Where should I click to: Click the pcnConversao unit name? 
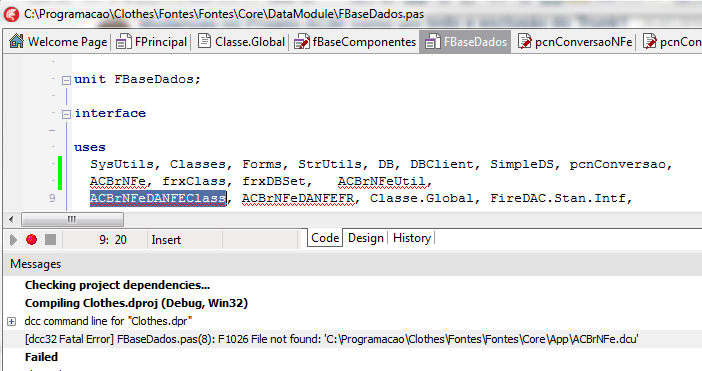coord(617,164)
